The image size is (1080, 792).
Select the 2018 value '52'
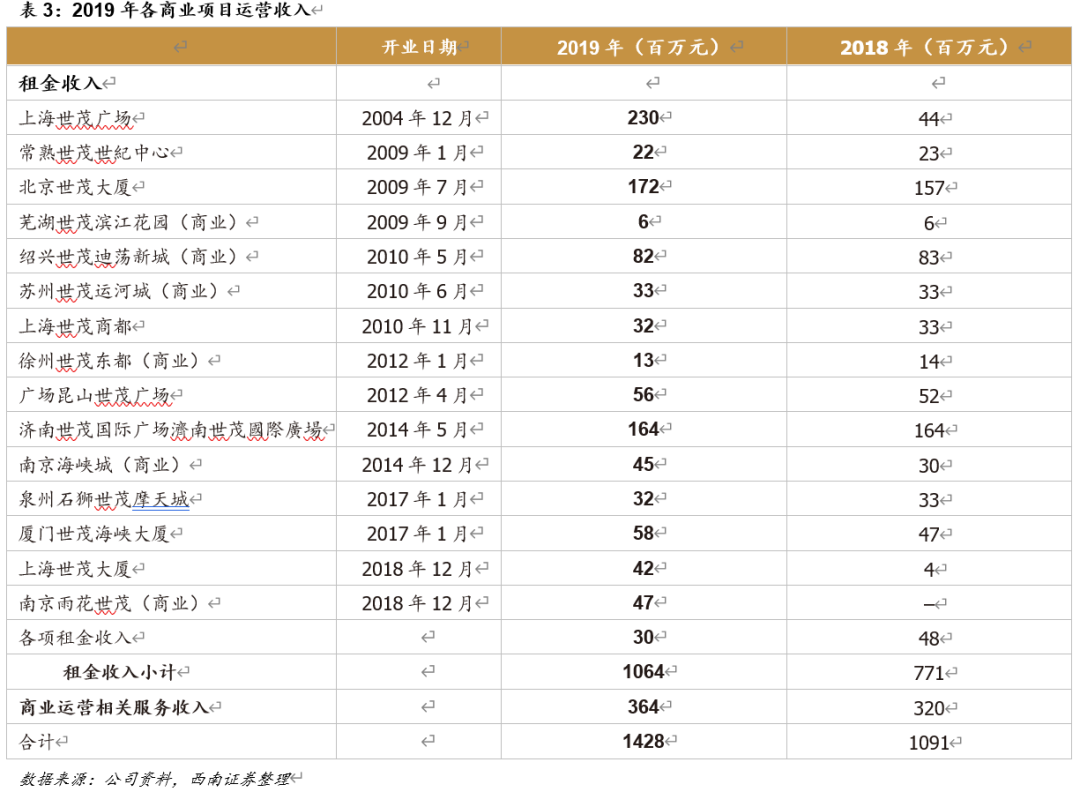click(x=928, y=396)
